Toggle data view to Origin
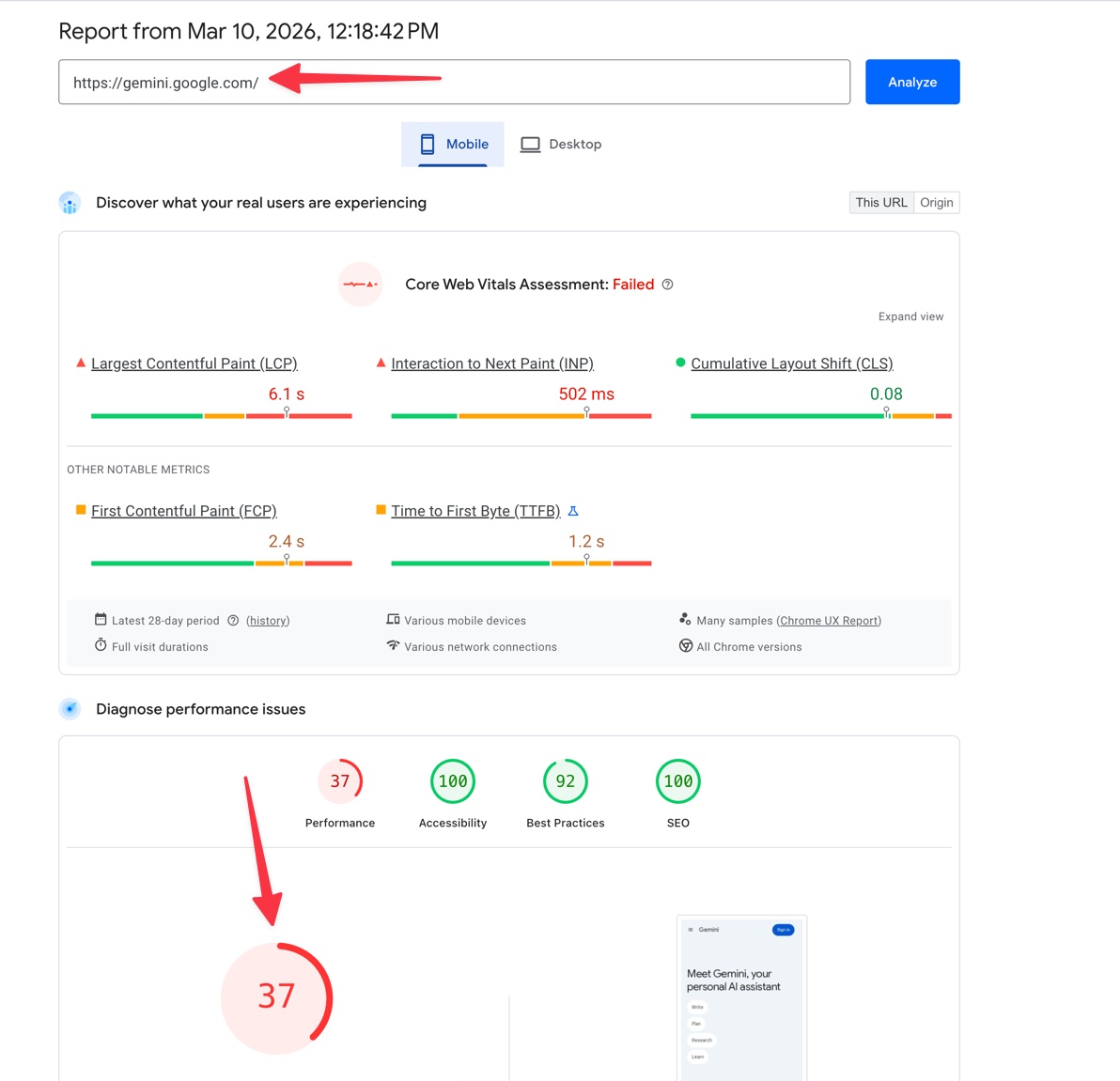The image size is (1120, 1081). (x=936, y=203)
